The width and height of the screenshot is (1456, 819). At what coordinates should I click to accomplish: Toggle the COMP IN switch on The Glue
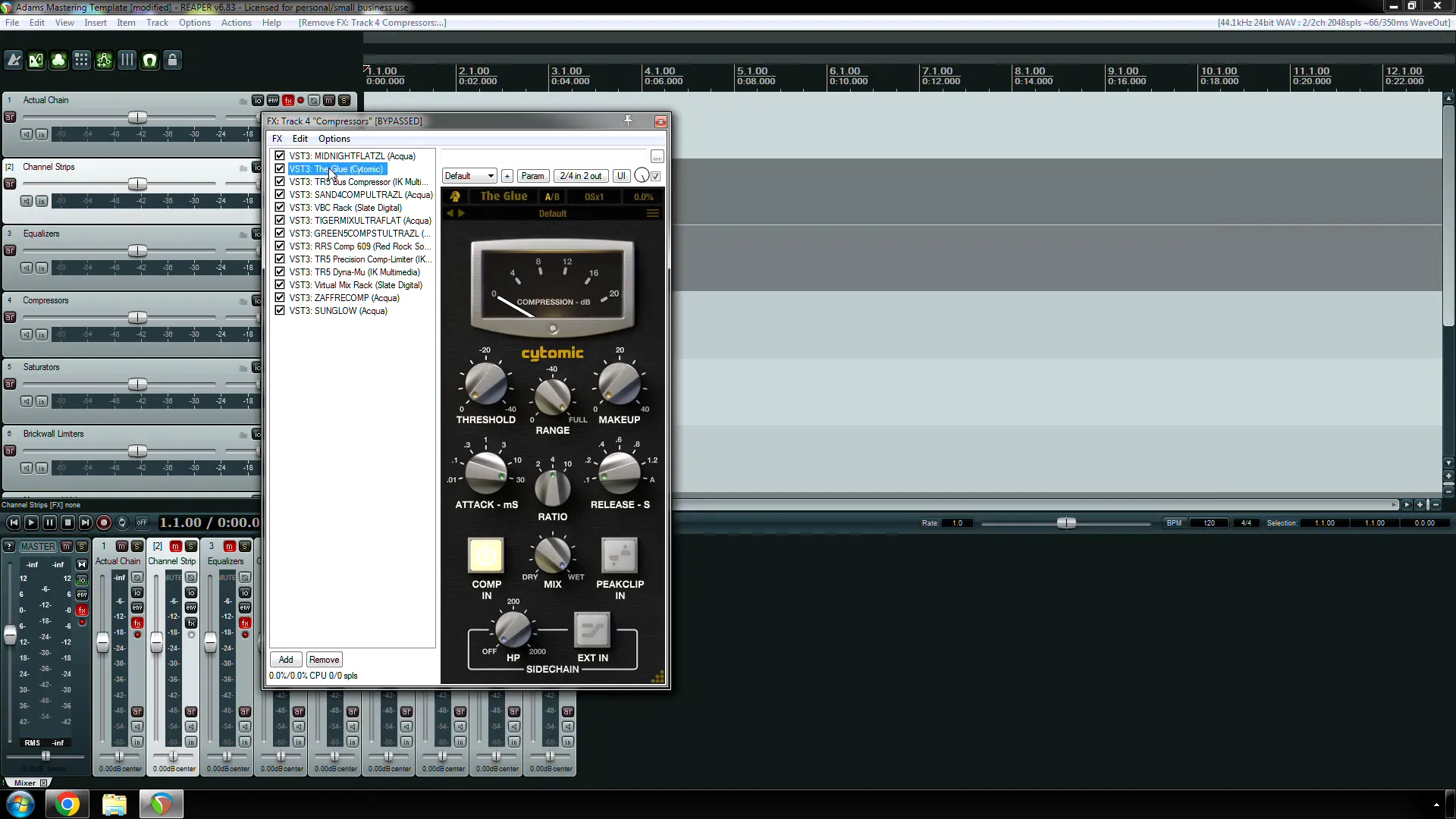485,556
